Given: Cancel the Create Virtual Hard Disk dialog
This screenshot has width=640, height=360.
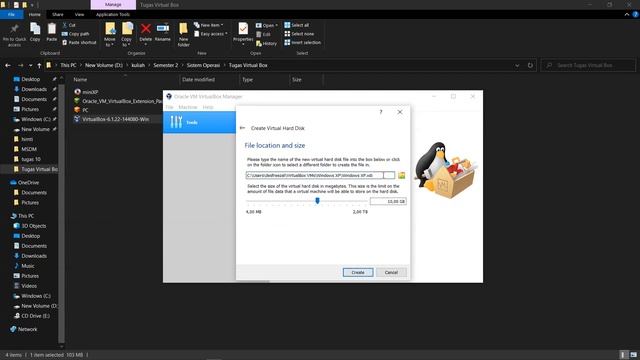Looking at the screenshot, I should pyautogui.click(x=391, y=272).
